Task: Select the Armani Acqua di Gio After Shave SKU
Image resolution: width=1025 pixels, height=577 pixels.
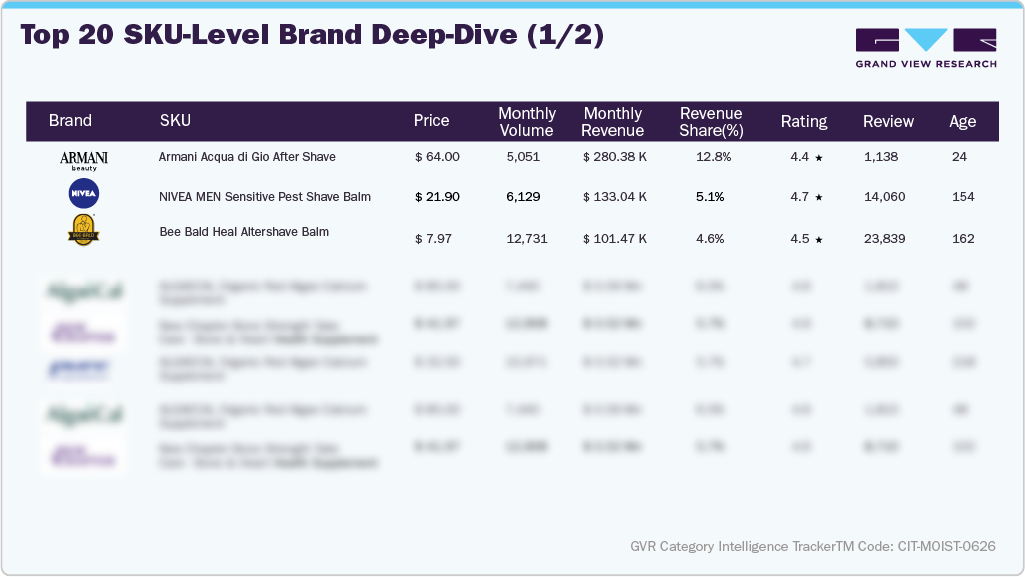Action: [x=247, y=157]
